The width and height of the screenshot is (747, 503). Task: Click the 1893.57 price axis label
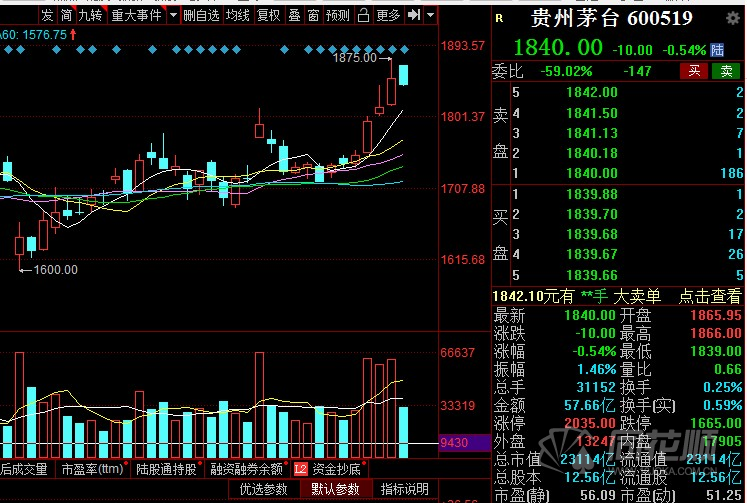click(x=463, y=46)
